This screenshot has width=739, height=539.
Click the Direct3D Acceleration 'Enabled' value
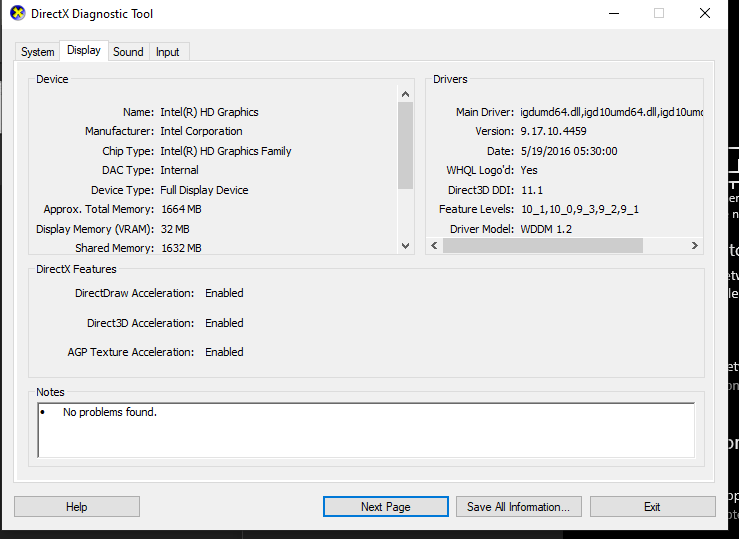pos(224,323)
